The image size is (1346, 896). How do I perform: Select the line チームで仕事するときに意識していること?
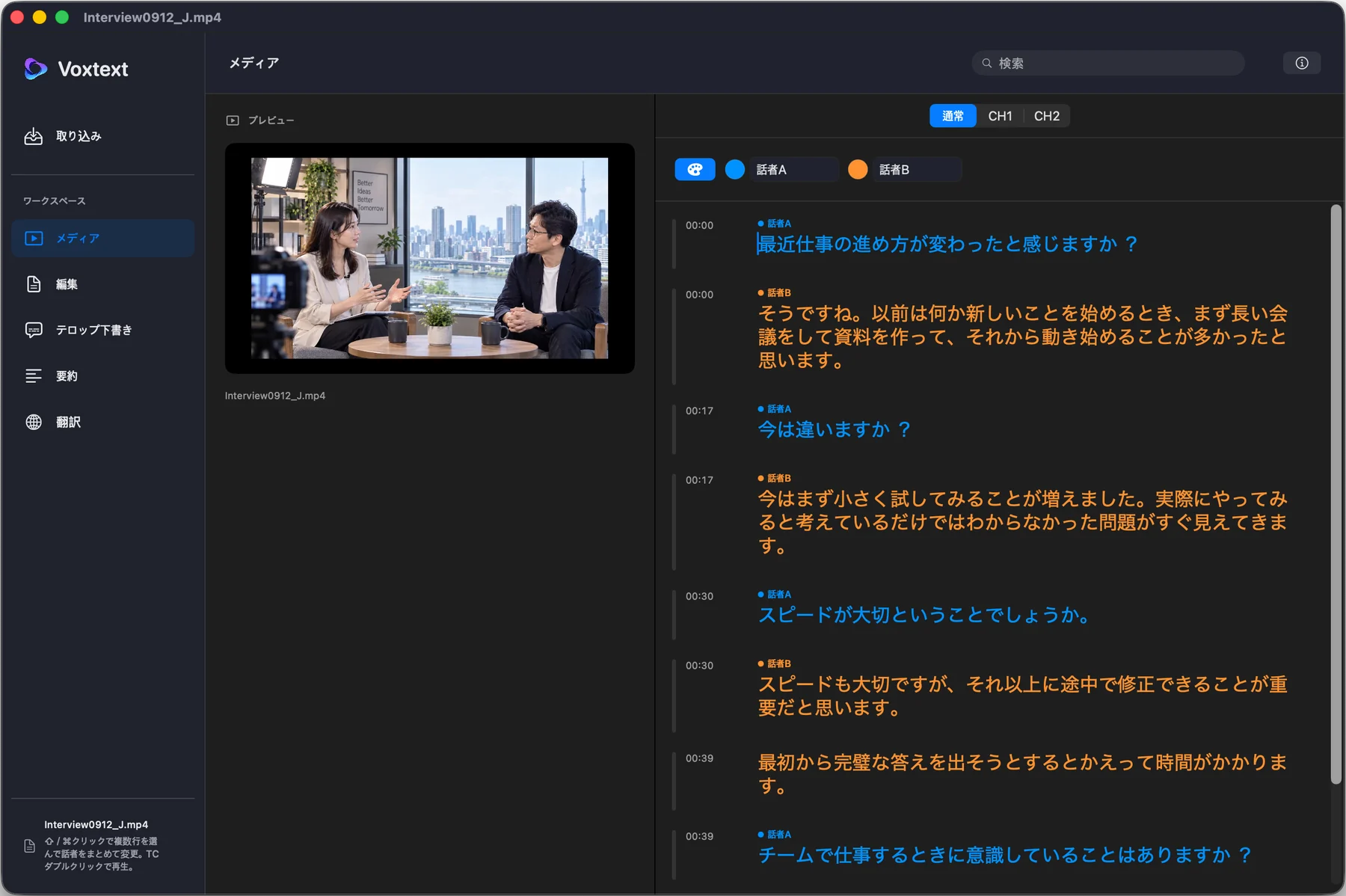point(1005,855)
